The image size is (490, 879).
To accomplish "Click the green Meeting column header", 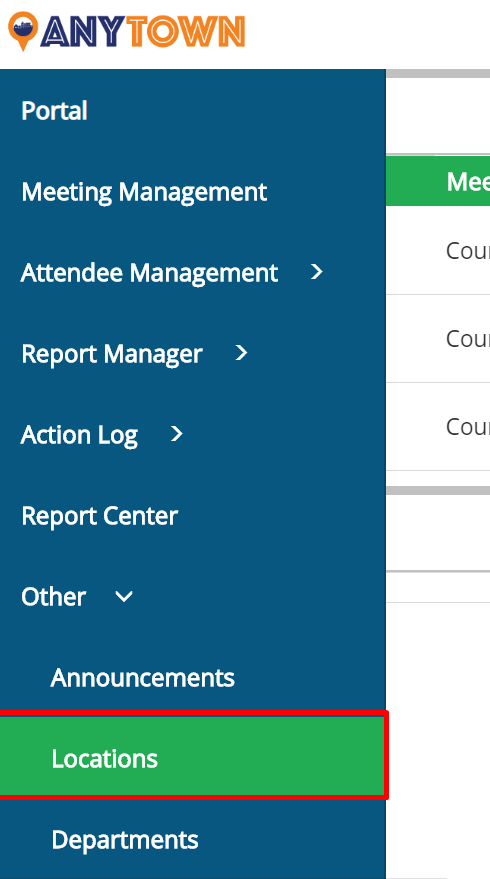I will (438, 181).
